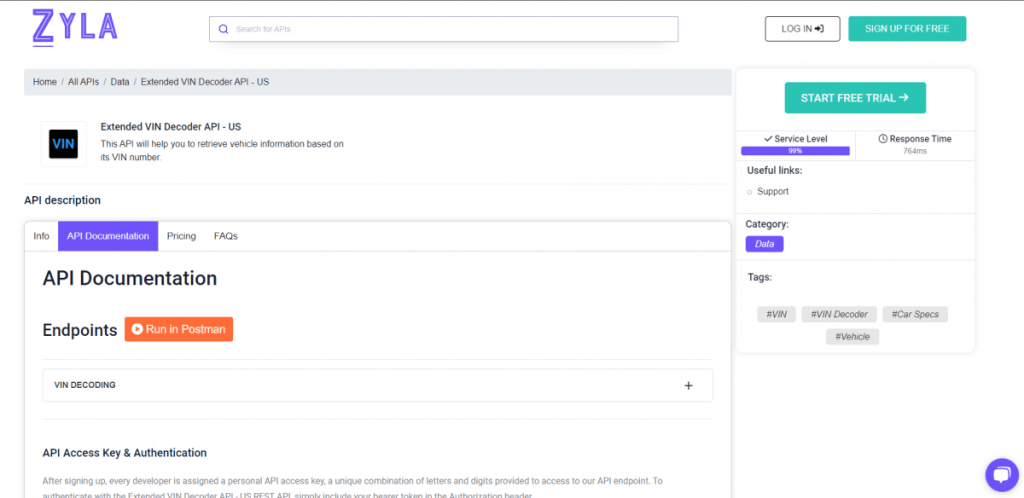Click the #Vehicle tag
Image resolution: width=1024 pixels, height=498 pixels.
[852, 337]
